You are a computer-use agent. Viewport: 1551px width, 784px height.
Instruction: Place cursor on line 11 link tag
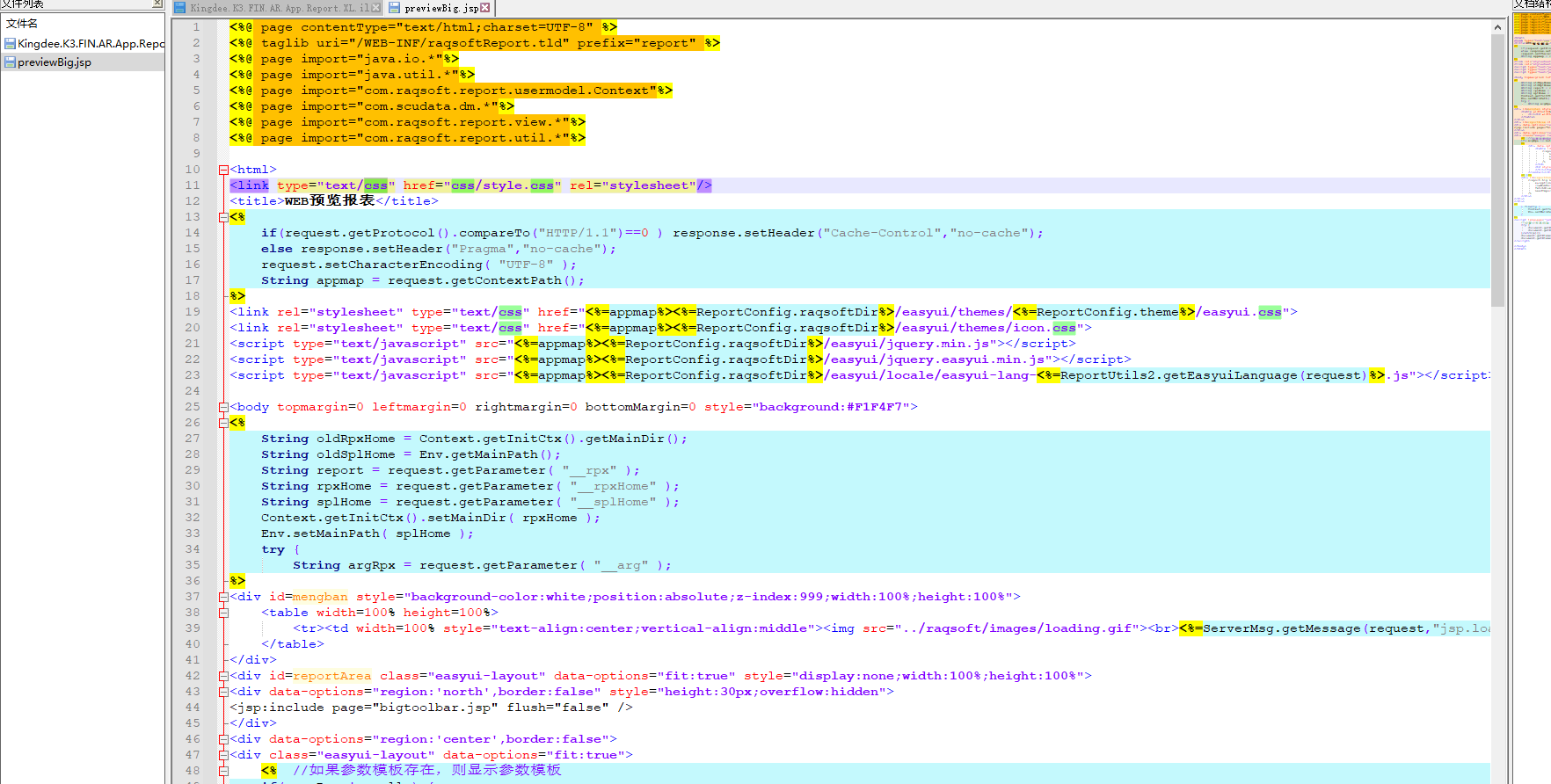(251, 185)
